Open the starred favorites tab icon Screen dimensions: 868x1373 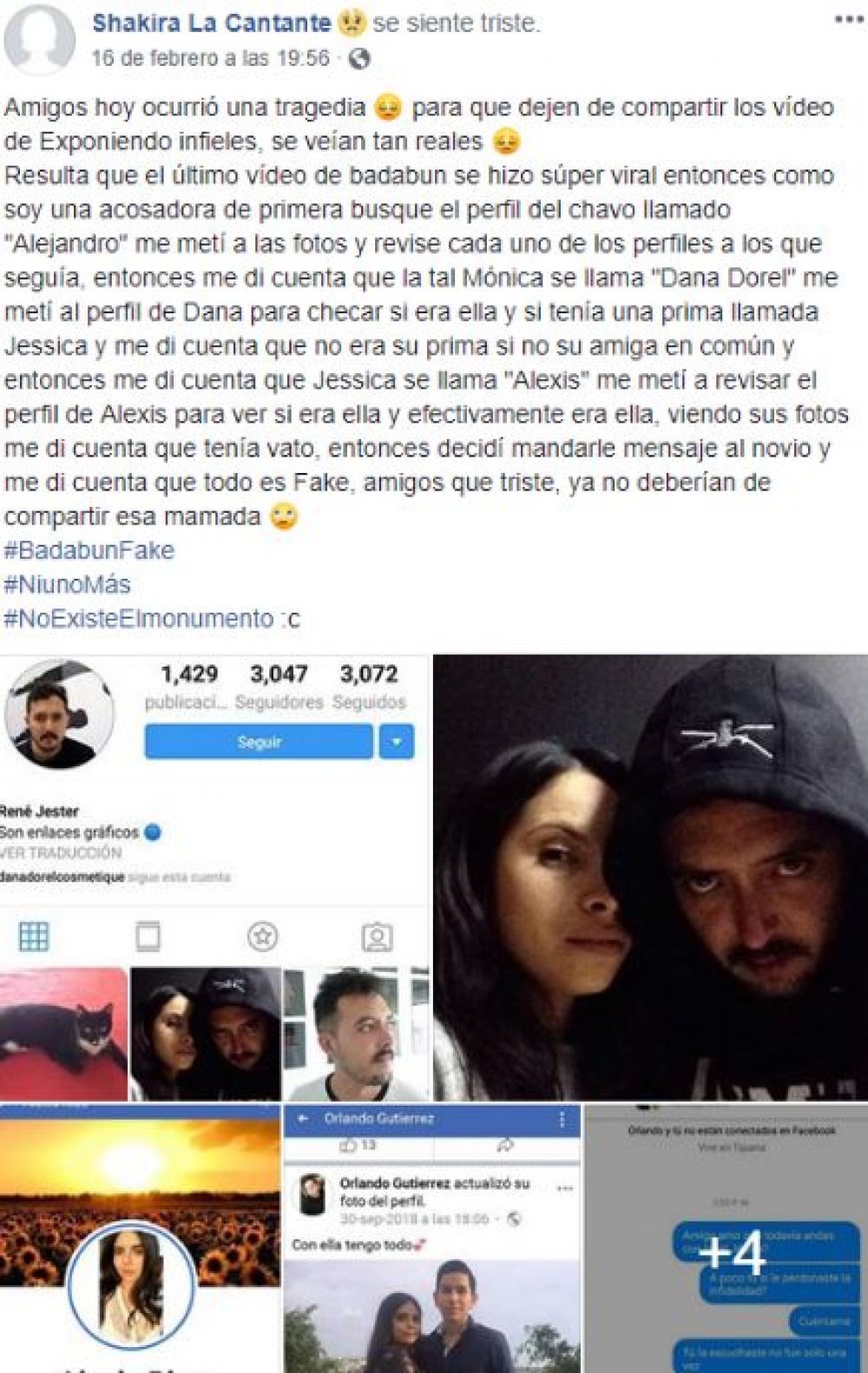262,937
